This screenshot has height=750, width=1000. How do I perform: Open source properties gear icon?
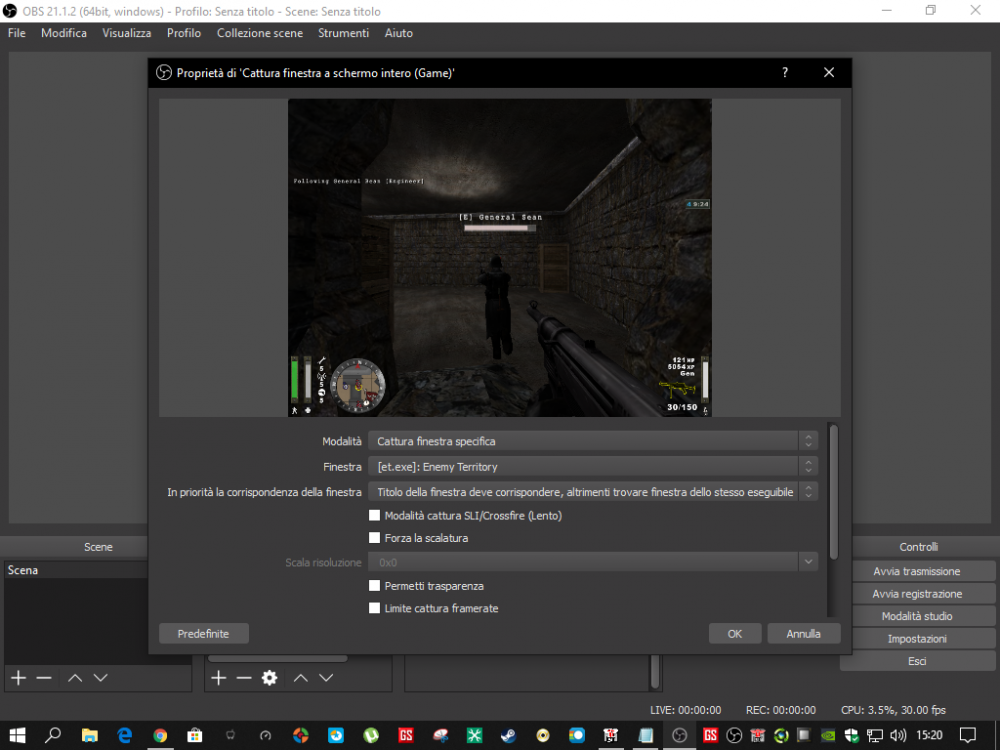point(270,678)
